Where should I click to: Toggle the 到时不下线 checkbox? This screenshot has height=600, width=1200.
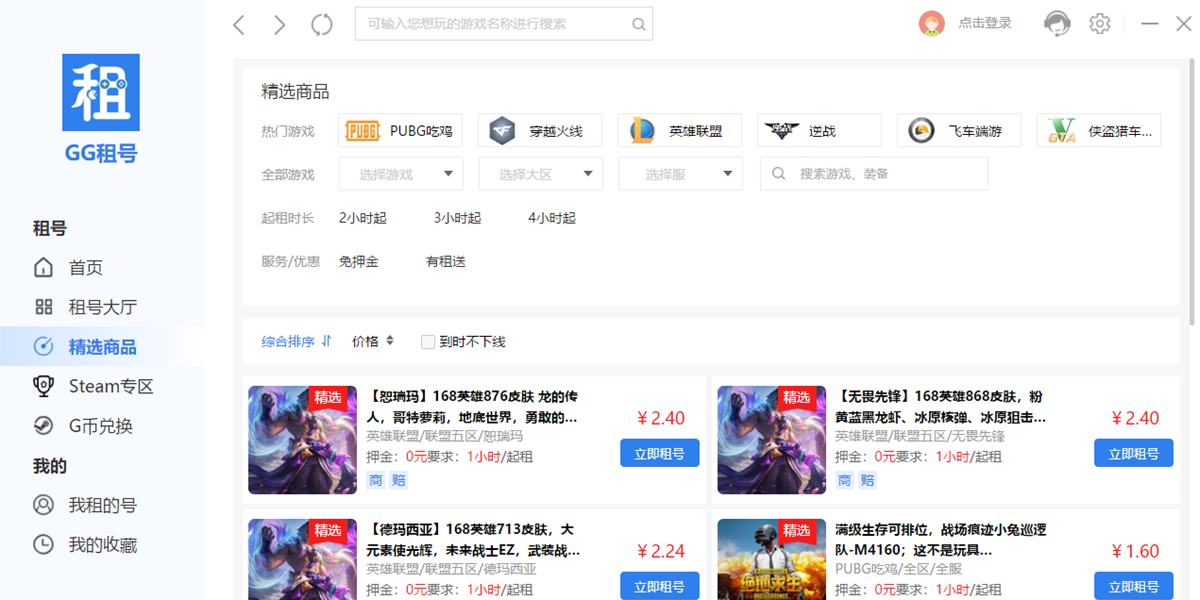click(428, 342)
